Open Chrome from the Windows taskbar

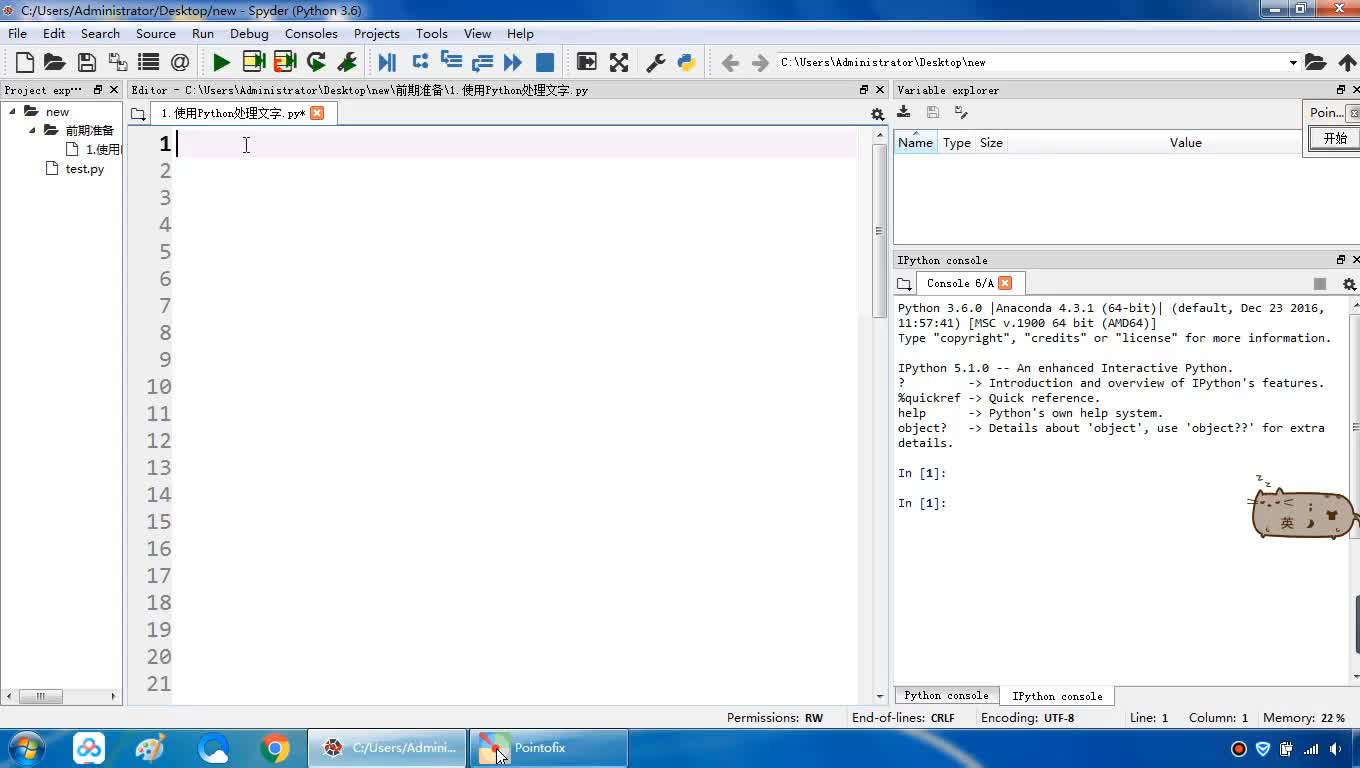point(275,748)
